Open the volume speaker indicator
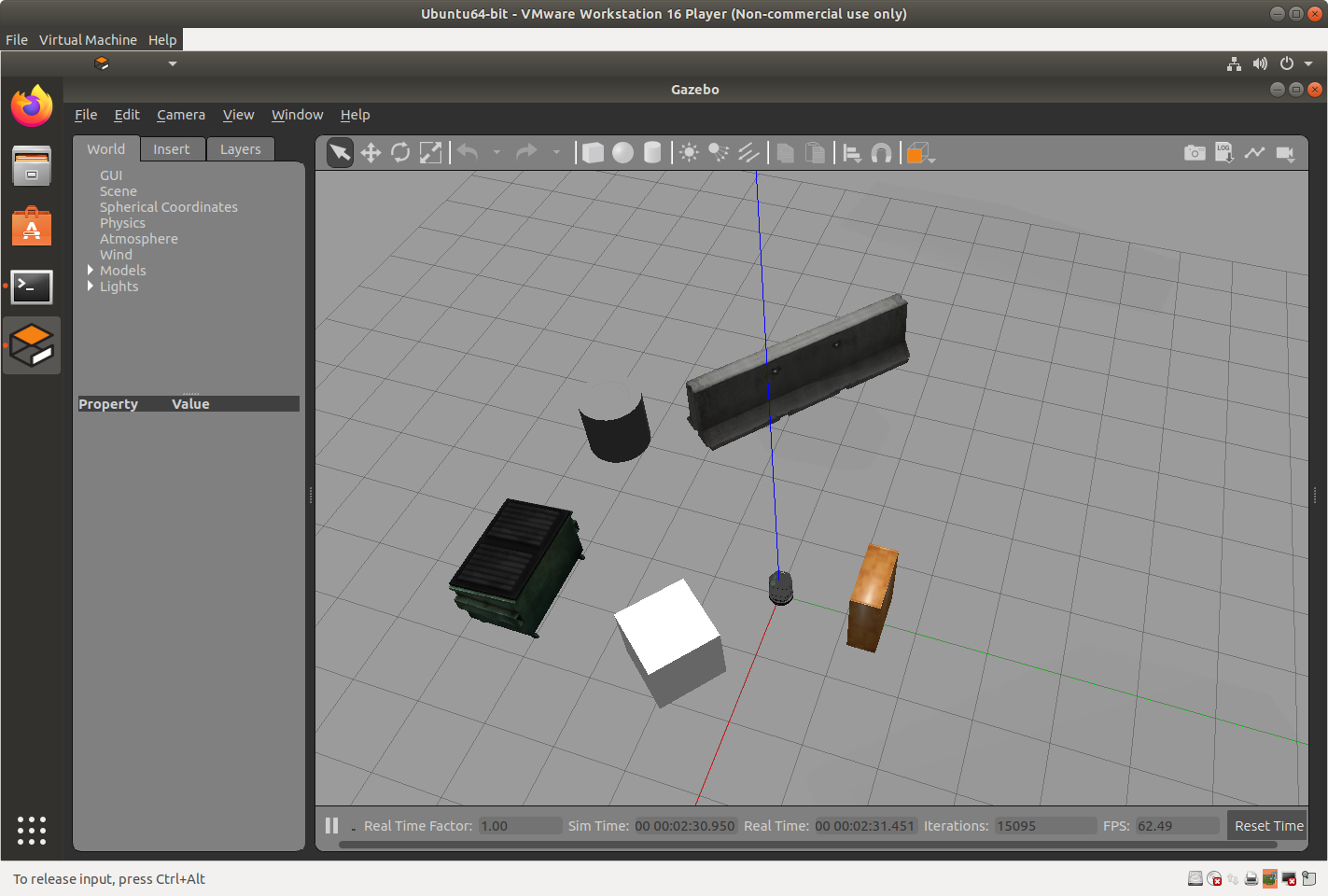1328x896 pixels. point(1260,63)
